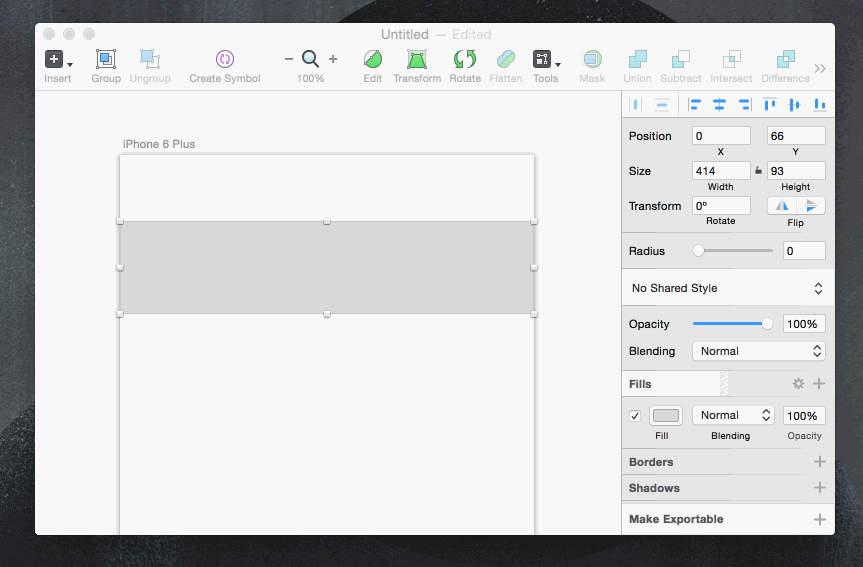Distribute layers vertically
This screenshot has height=567, width=863.
coord(662,105)
